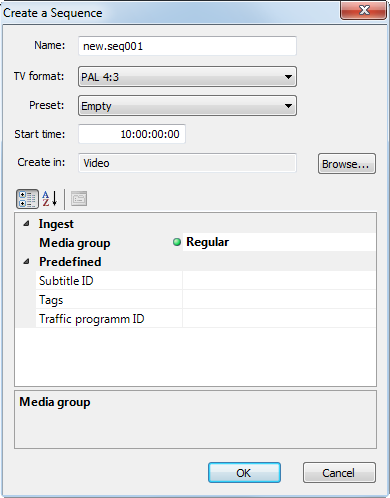The width and height of the screenshot is (390, 498).
Task: Collapse the Predefined category
Action: point(26,262)
